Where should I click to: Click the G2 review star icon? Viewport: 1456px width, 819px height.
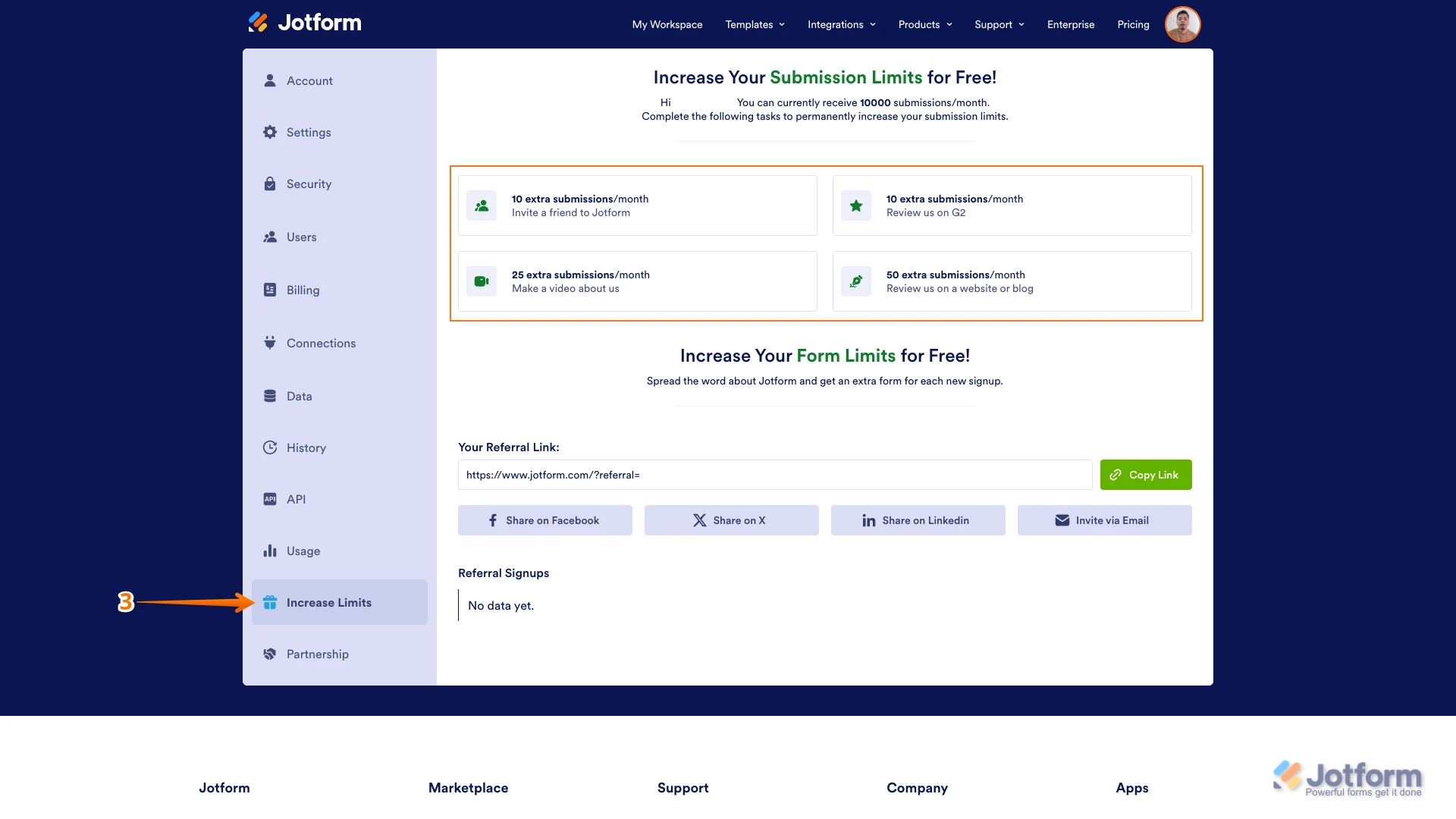(x=856, y=206)
